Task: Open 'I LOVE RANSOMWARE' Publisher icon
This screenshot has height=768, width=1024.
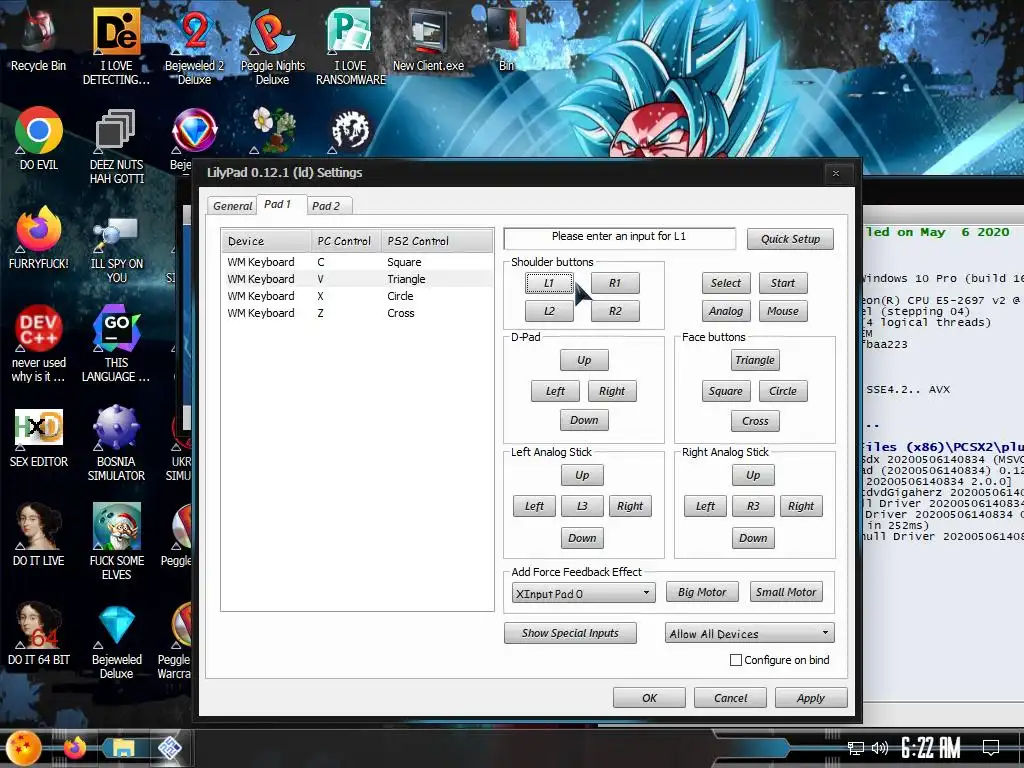Action: (351, 46)
